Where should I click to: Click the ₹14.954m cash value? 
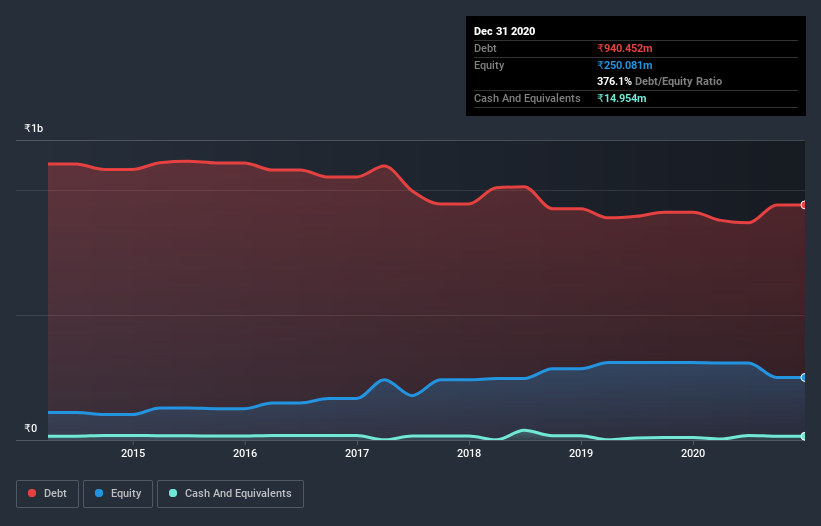coord(622,98)
